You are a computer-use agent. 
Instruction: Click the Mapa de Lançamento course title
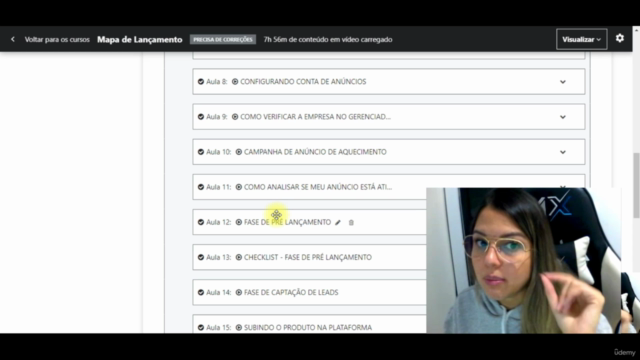[140, 40]
